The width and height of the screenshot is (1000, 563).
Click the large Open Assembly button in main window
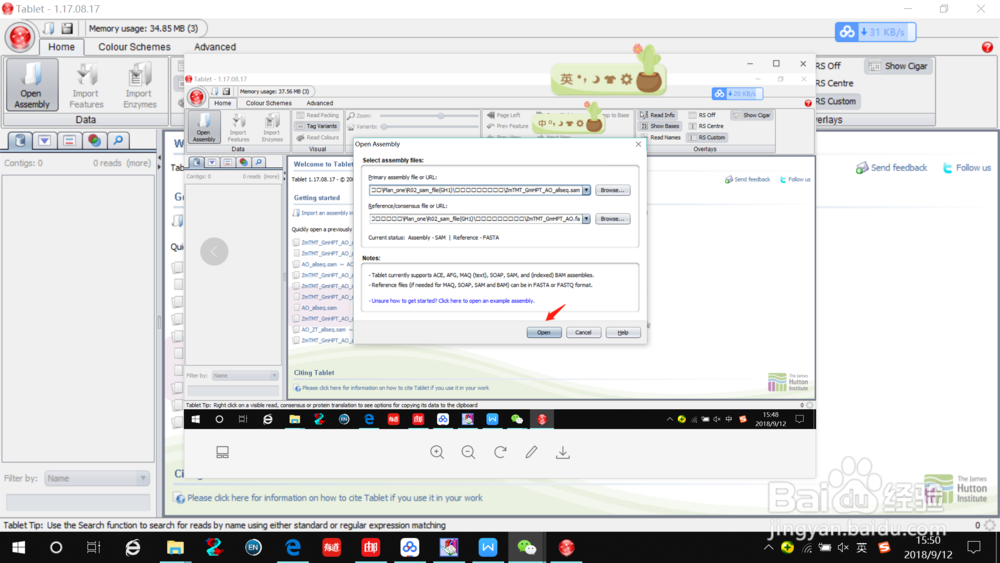pyautogui.click(x=31, y=85)
